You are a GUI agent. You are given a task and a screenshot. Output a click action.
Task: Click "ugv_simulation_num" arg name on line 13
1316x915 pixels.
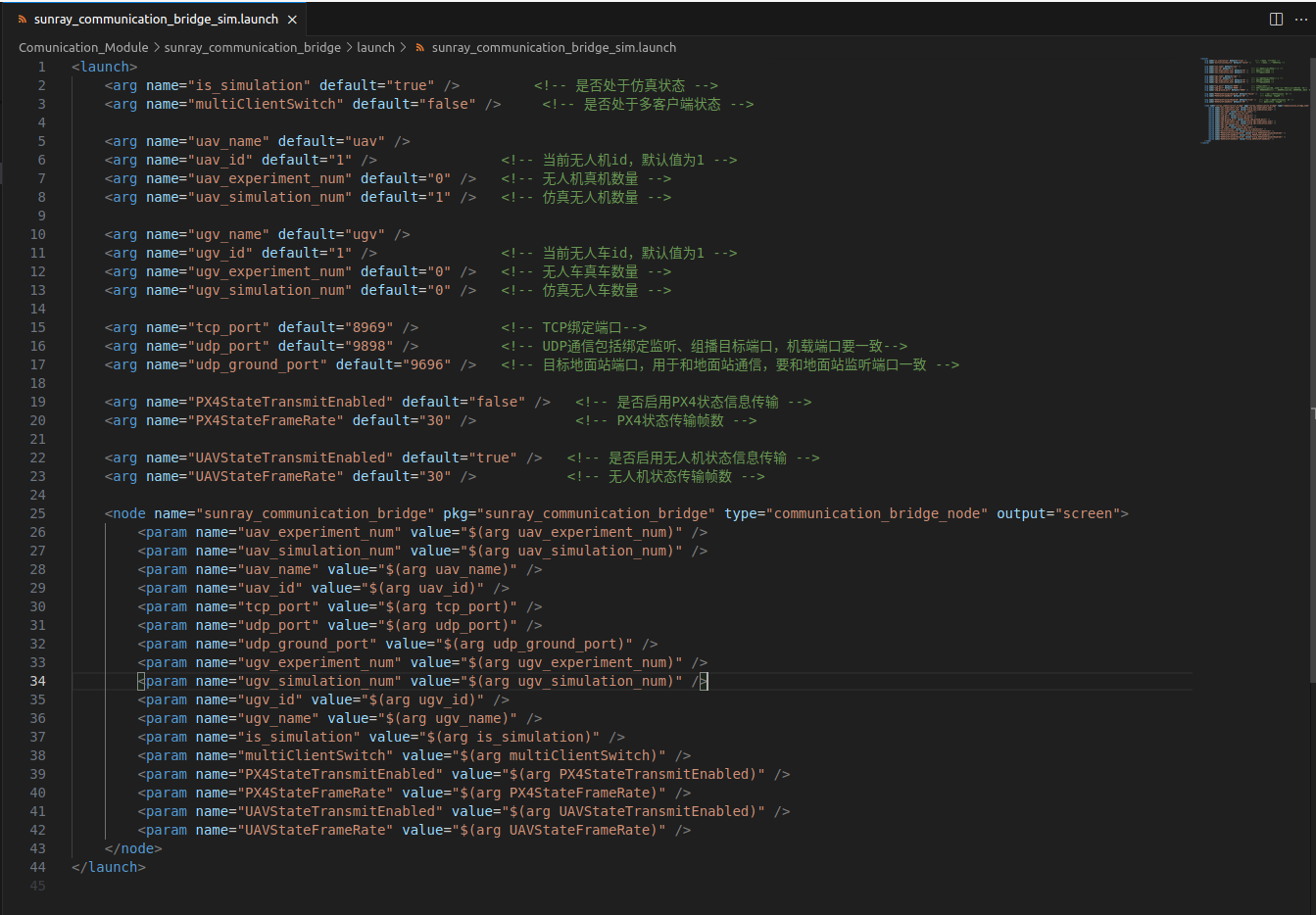coord(269,290)
